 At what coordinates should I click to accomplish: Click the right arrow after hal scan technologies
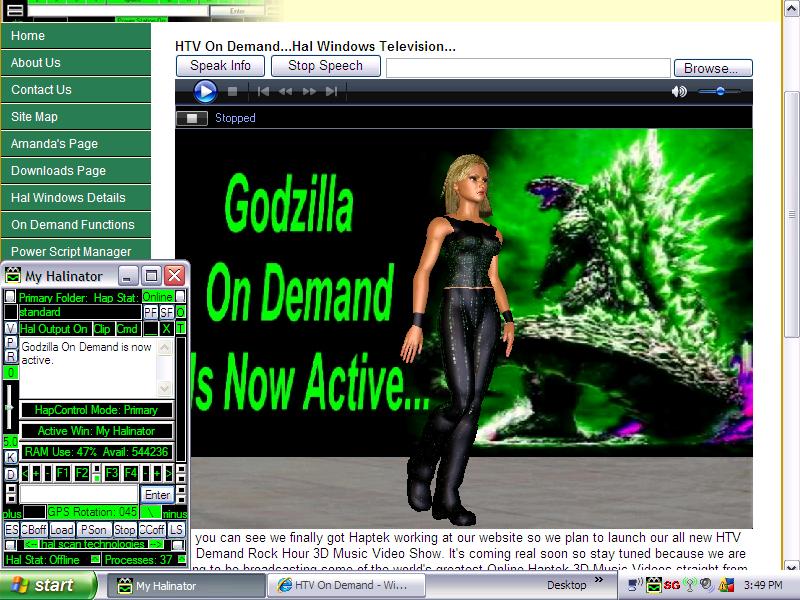click(157, 544)
